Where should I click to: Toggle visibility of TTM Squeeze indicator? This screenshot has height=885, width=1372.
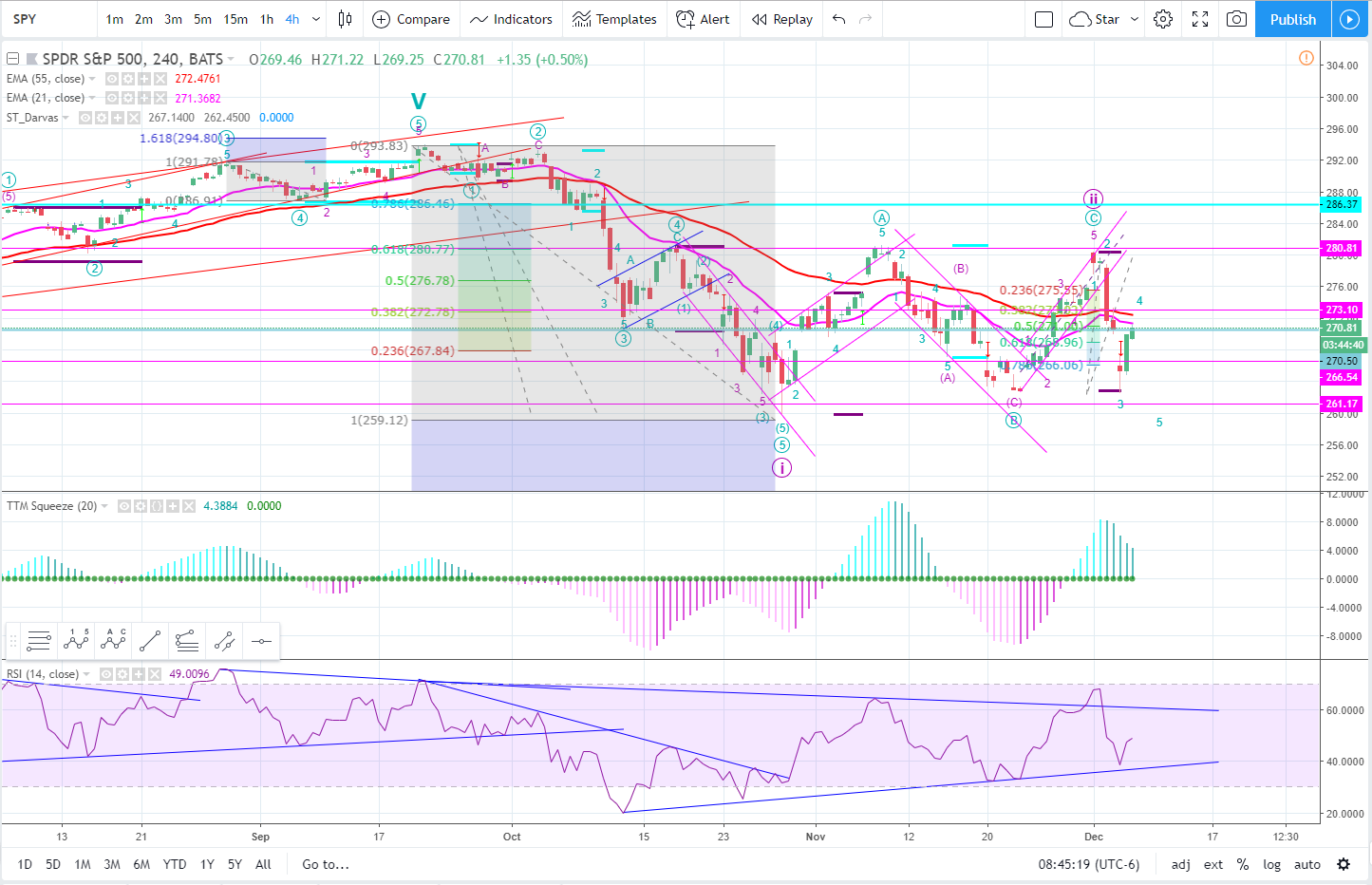[x=123, y=506]
